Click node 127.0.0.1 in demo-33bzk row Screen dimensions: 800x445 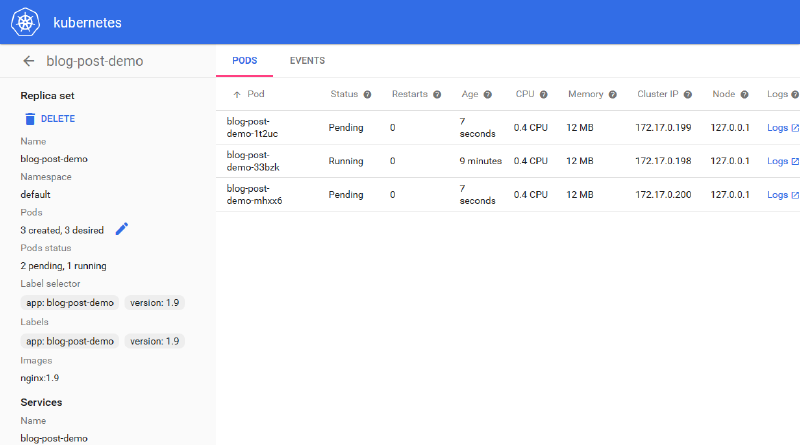point(730,161)
